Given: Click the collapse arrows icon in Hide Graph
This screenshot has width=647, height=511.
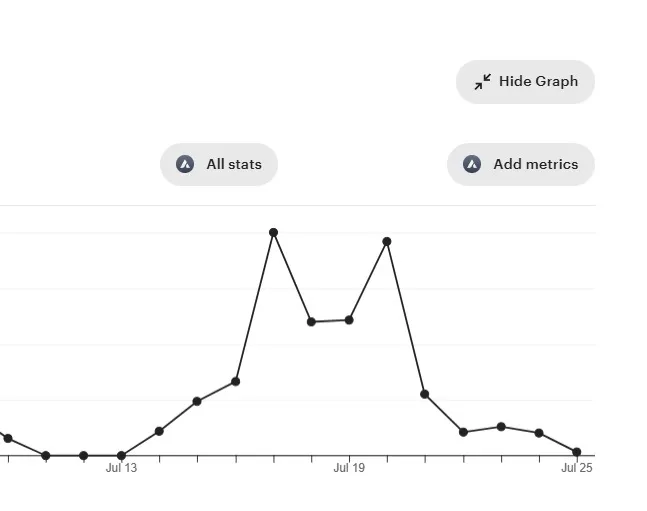Looking at the screenshot, I should tap(482, 82).
